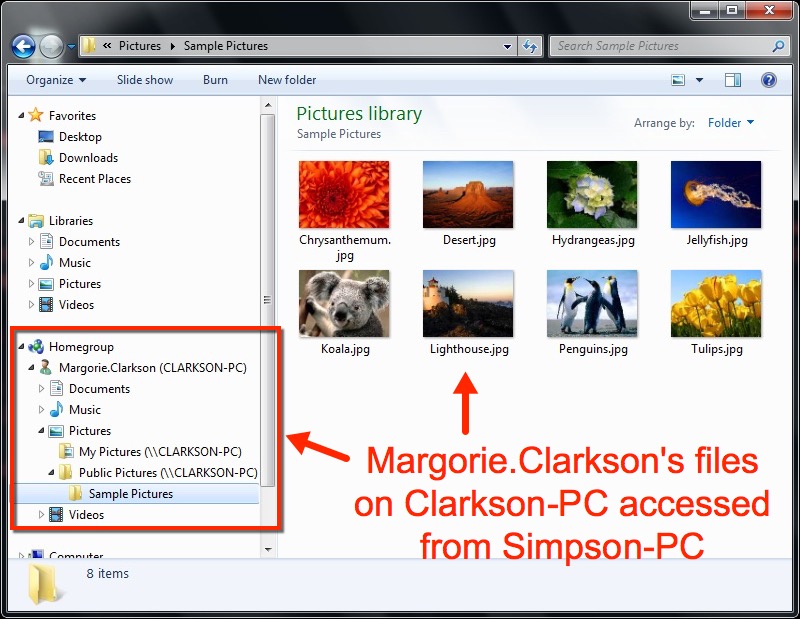Open the Arrange by Folder dropdown
Viewport: 800px width, 619px height.
(731, 123)
